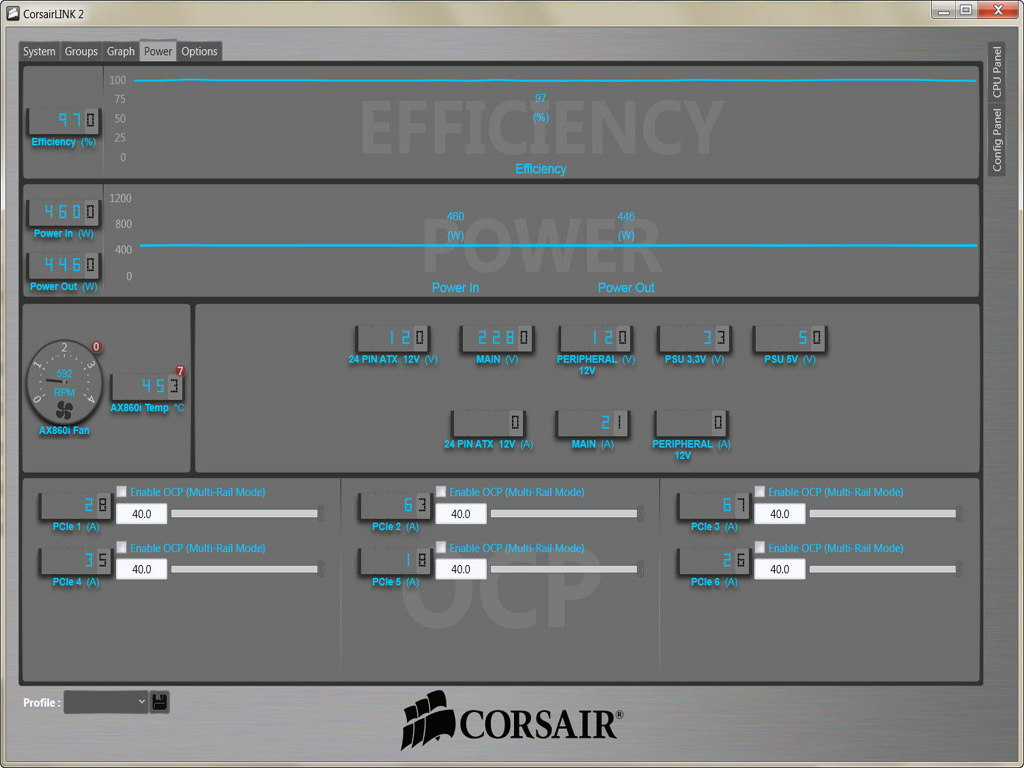Click the PCIe 2 OCP limit slider
The image size is (1024, 768).
click(567, 514)
